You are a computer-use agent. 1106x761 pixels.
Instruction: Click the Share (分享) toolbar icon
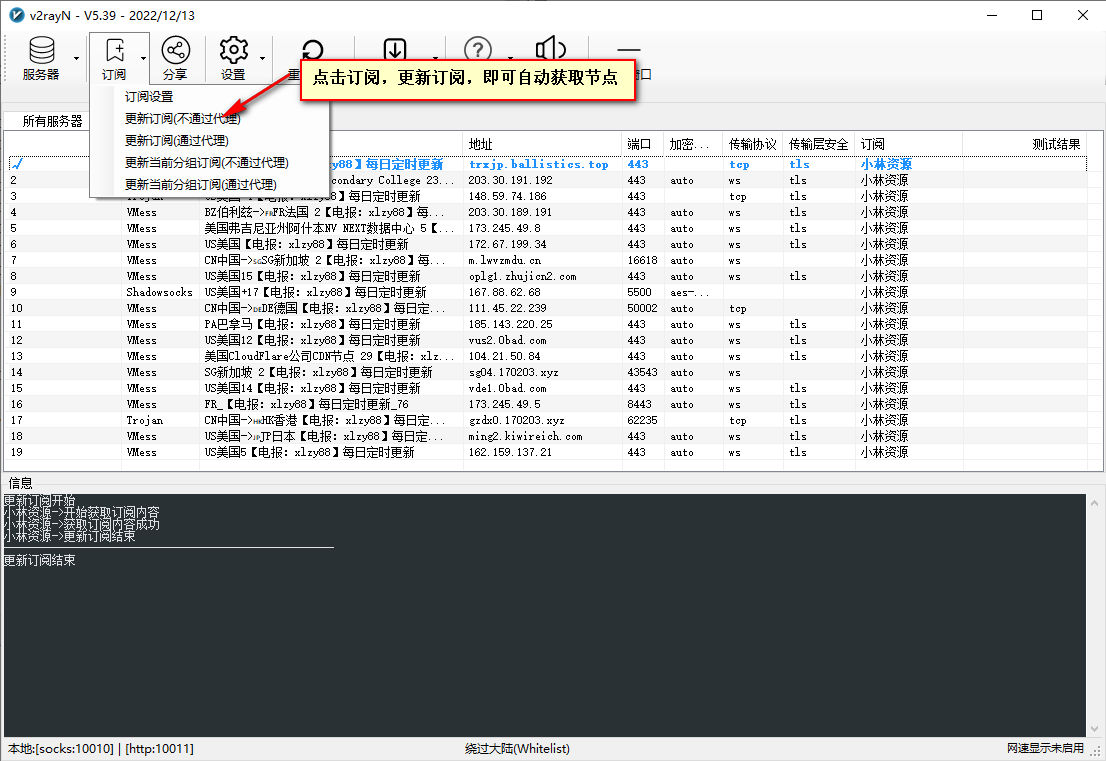click(175, 50)
